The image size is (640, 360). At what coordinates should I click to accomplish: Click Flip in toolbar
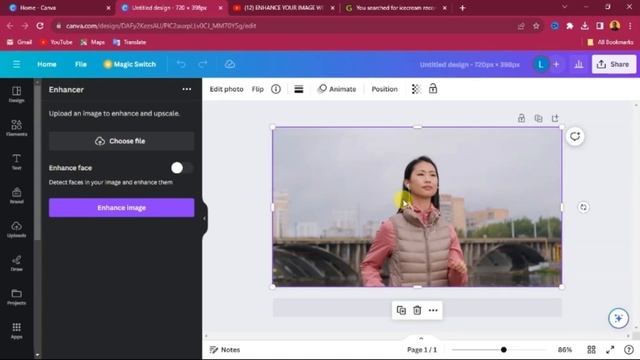[258, 89]
